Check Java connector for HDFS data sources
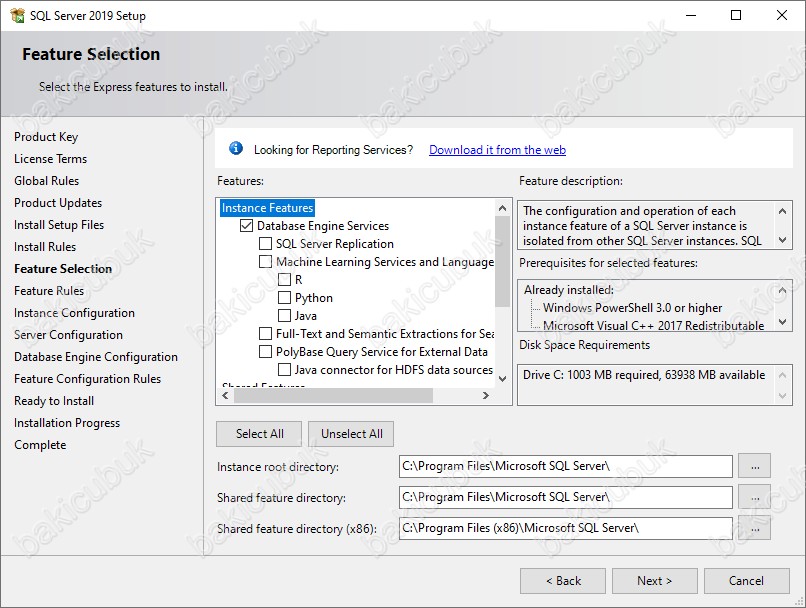This screenshot has height=608, width=806. click(x=284, y=370)
